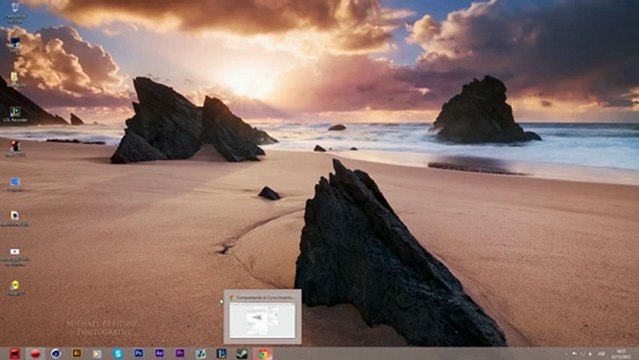Open the Action Center flag tray icon
639x360 pixels.
coord(575,353)
